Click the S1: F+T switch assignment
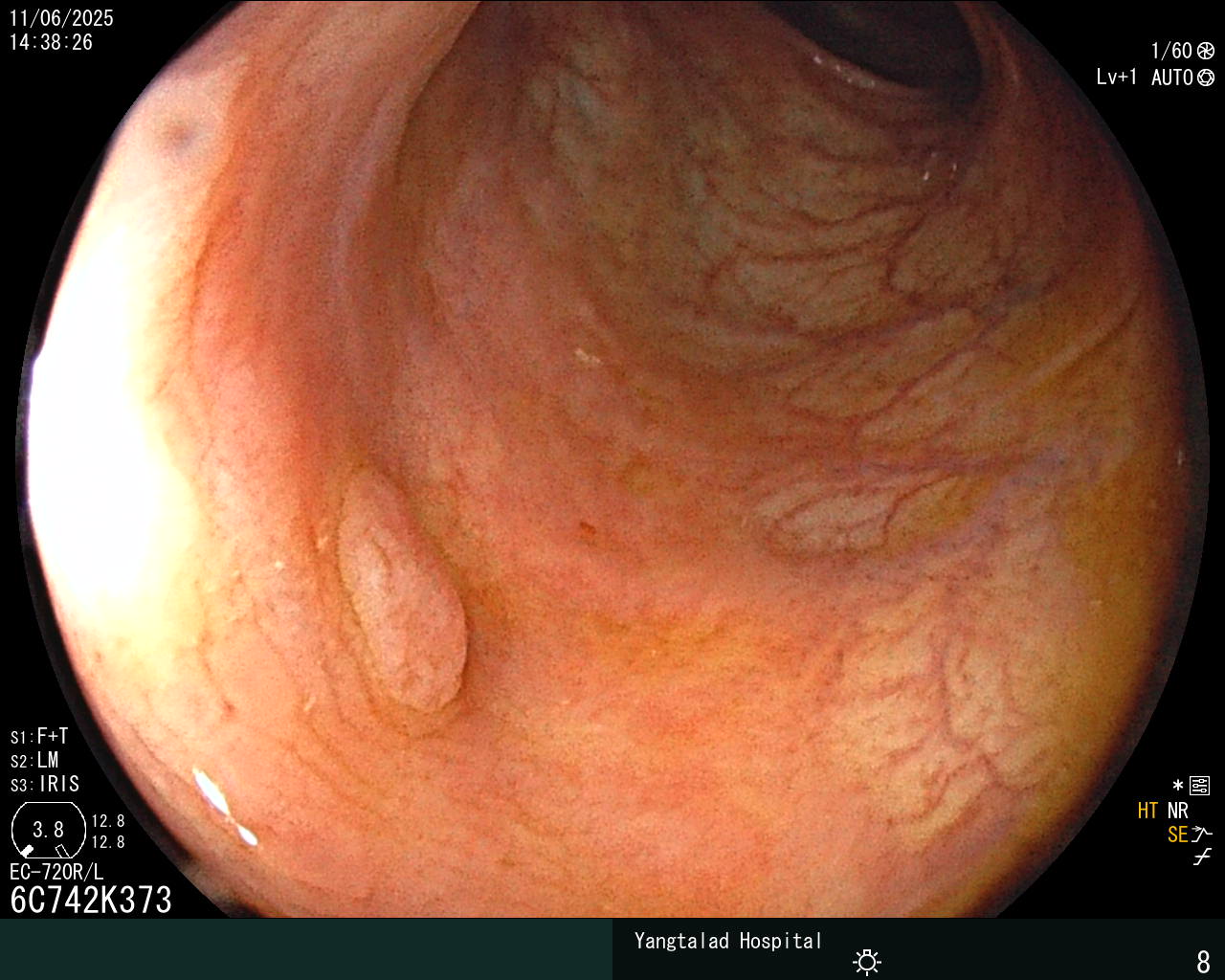1225x980 pixels. pyautogui.click(x=39, y=736)
